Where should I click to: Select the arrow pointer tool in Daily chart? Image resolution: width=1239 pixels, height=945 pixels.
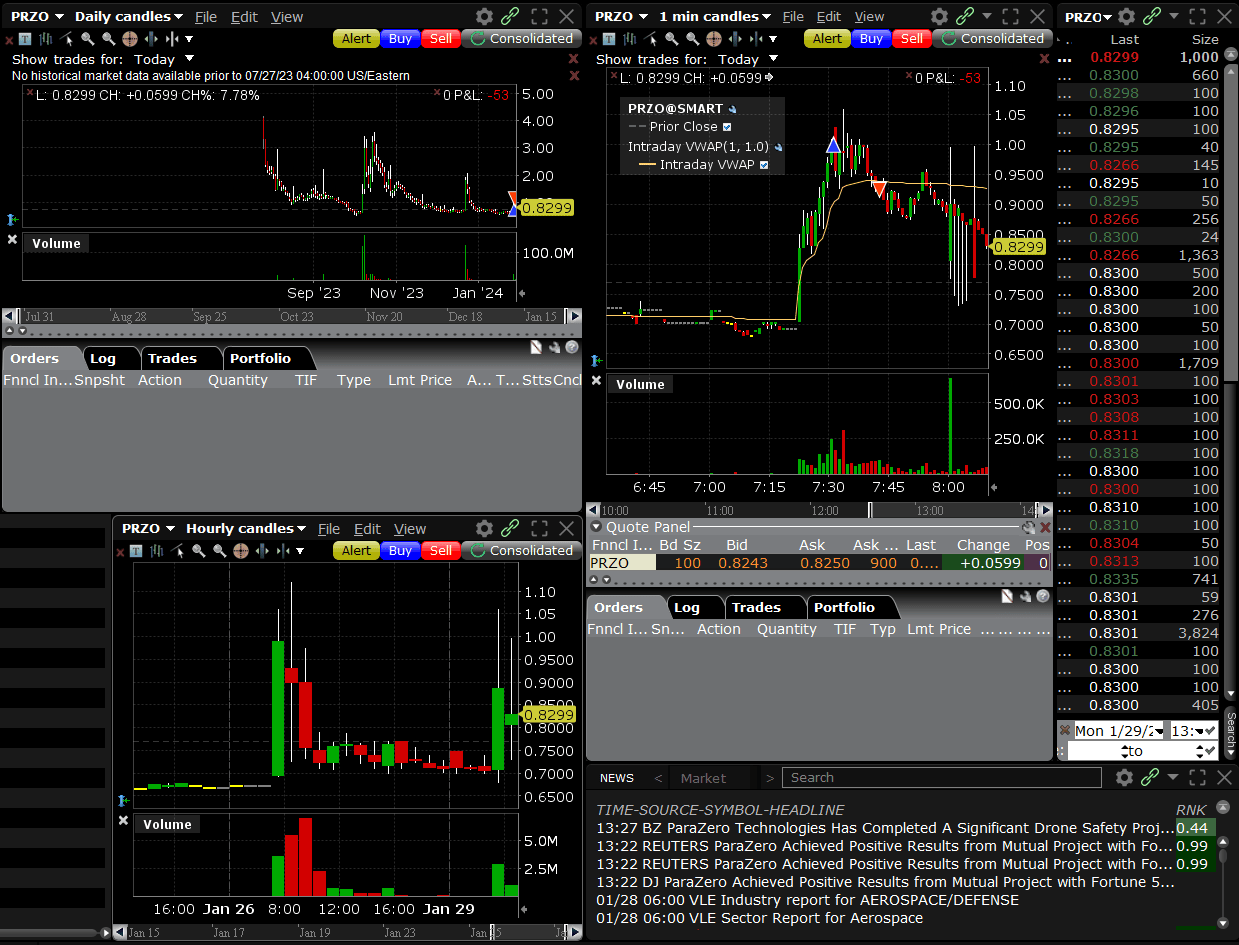(x=67, y=39)
